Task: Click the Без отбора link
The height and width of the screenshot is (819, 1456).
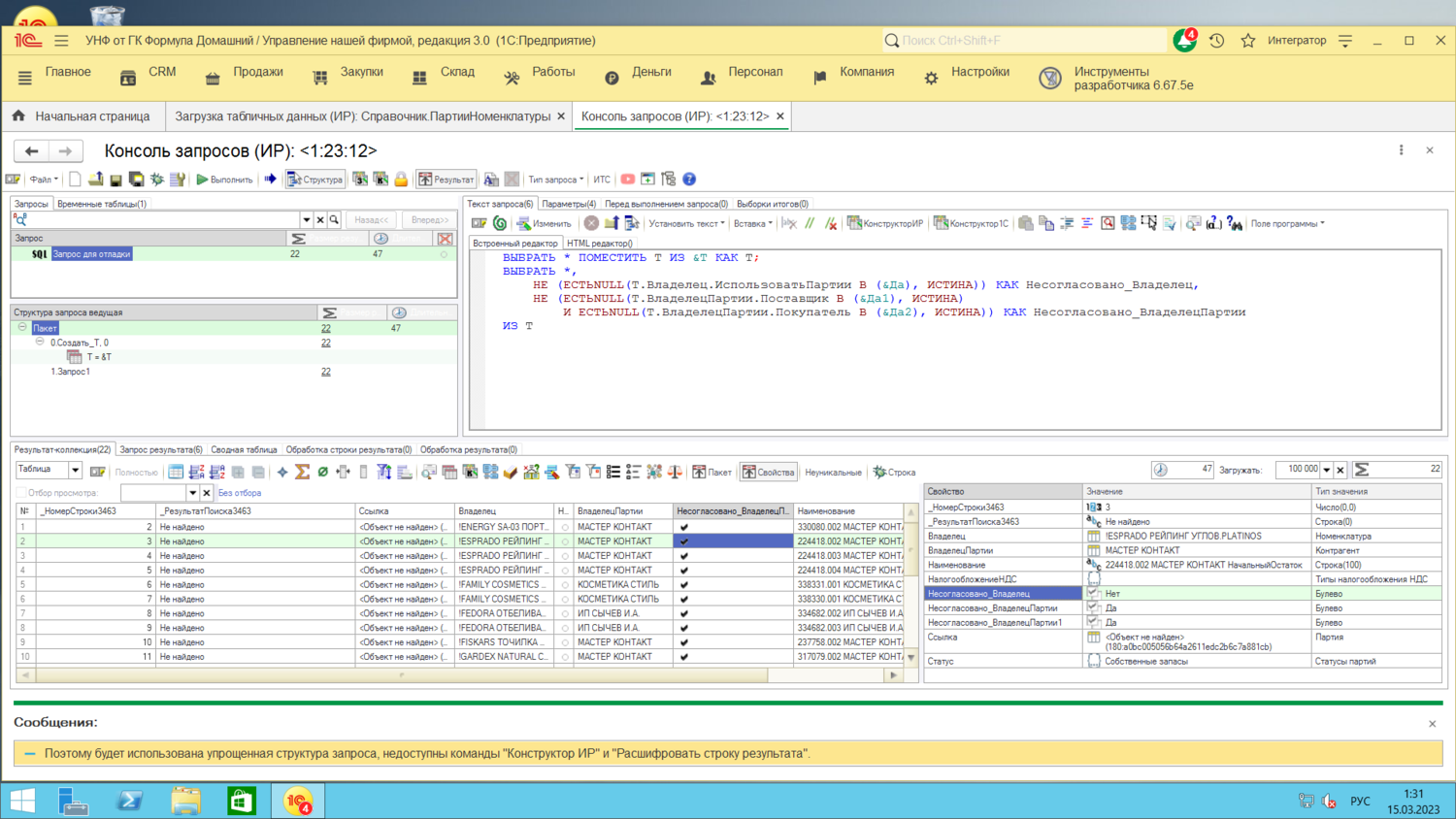Action: coord(239,493)
